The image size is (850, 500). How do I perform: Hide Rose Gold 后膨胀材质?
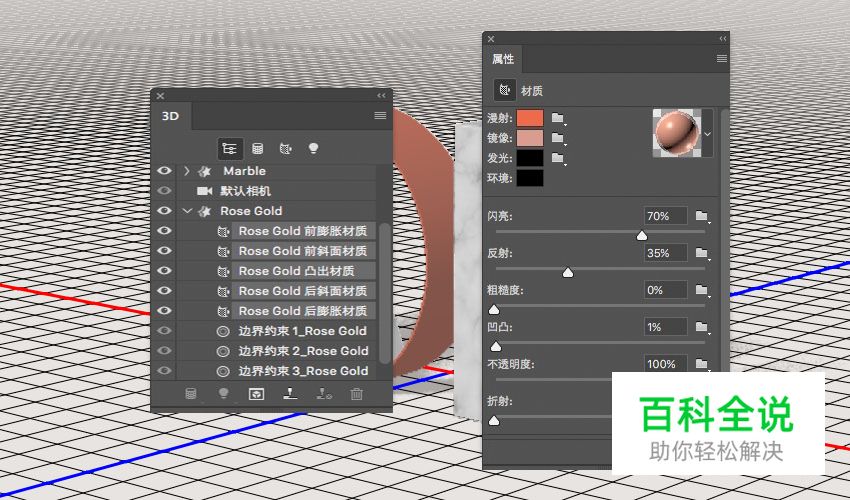click(164, 311)
